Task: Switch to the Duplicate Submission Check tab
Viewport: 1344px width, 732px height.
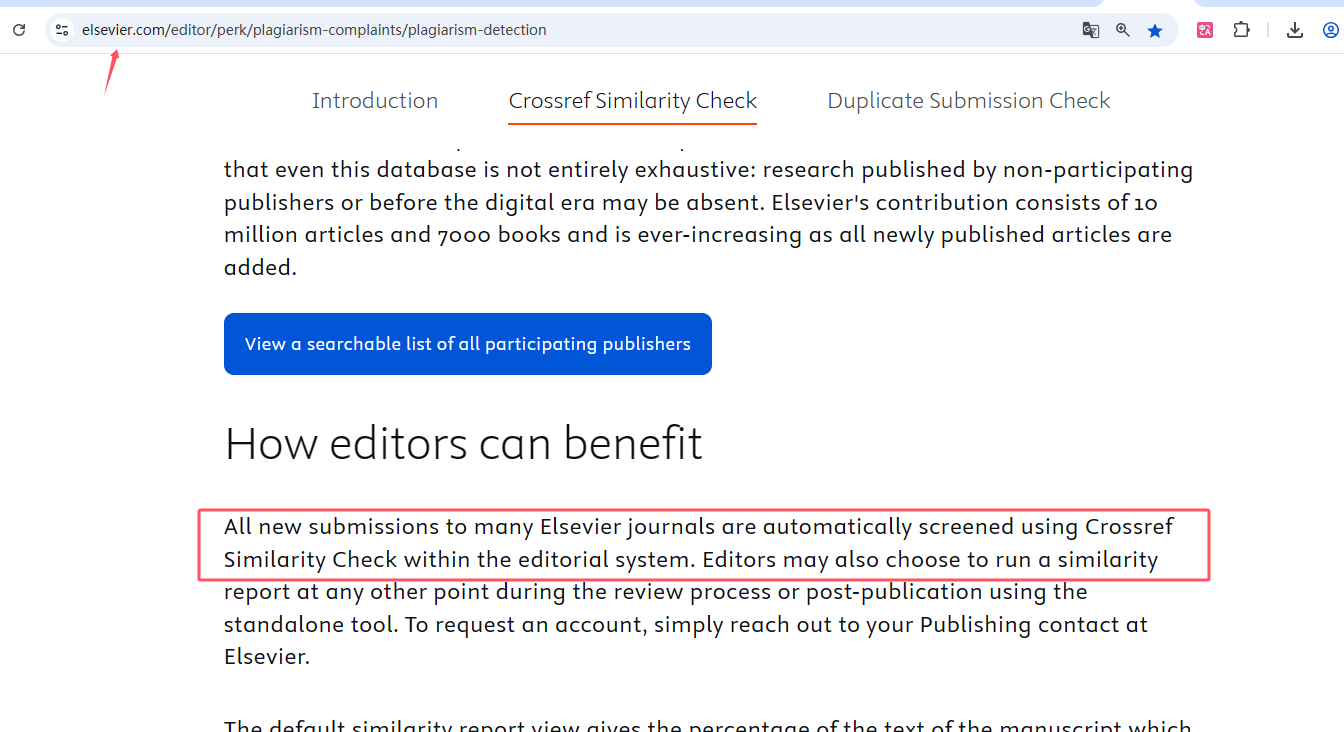Action: (969, 101)
